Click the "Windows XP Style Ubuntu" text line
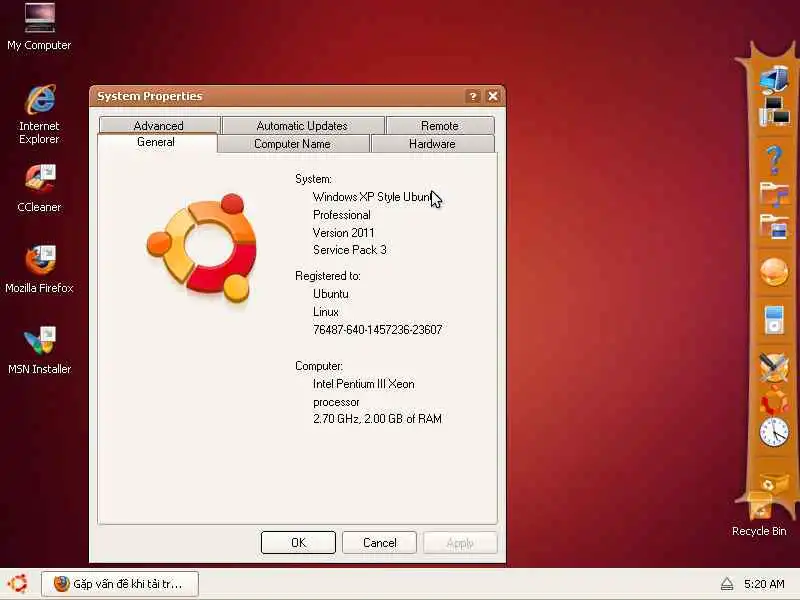This screenshot has height=600, width=800. [x=372, y=197]
